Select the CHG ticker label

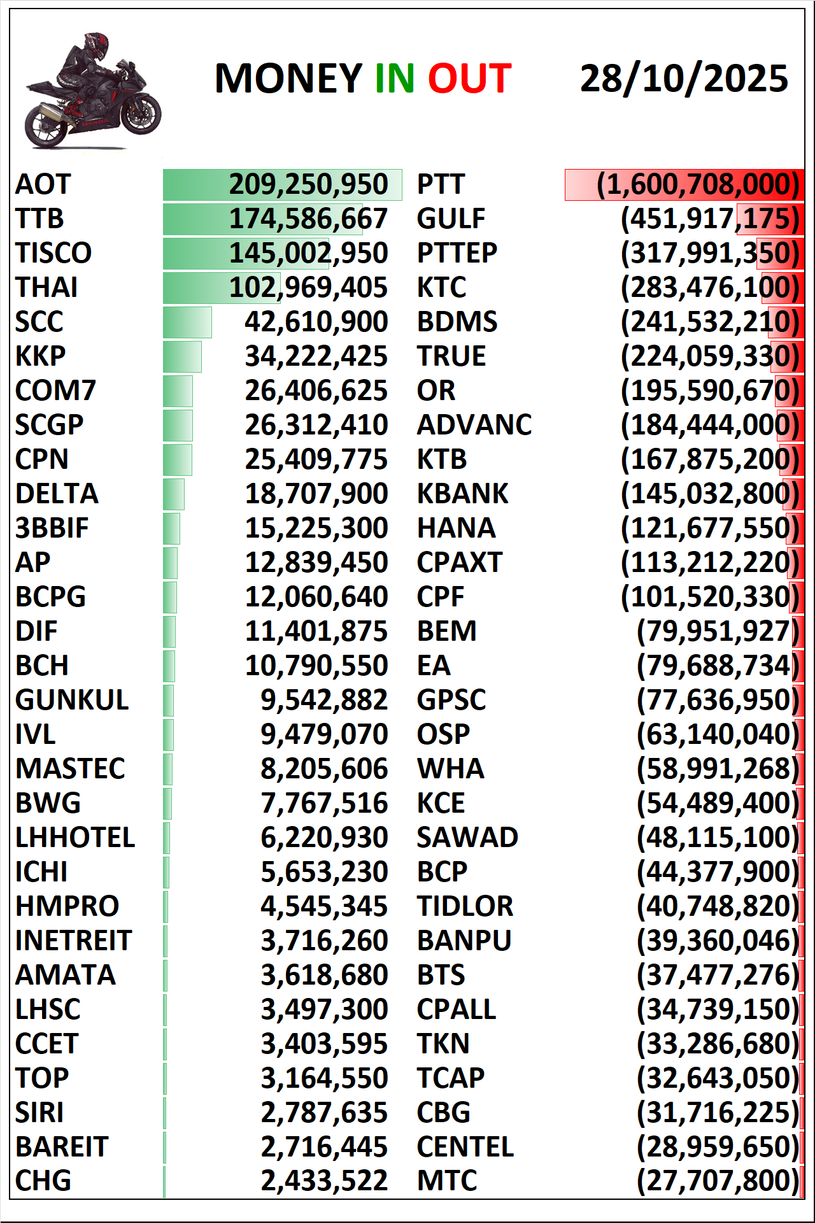(43, 1181)
